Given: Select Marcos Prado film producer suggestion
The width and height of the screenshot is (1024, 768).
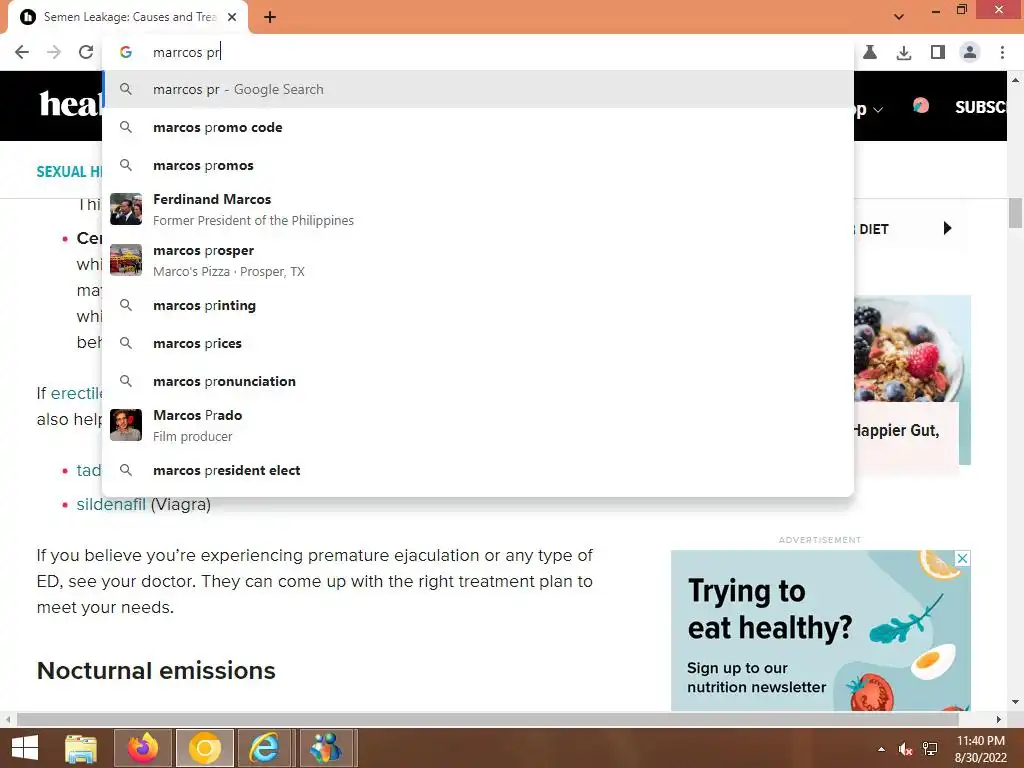Looking at the screenshot, I should pos(478,425).
